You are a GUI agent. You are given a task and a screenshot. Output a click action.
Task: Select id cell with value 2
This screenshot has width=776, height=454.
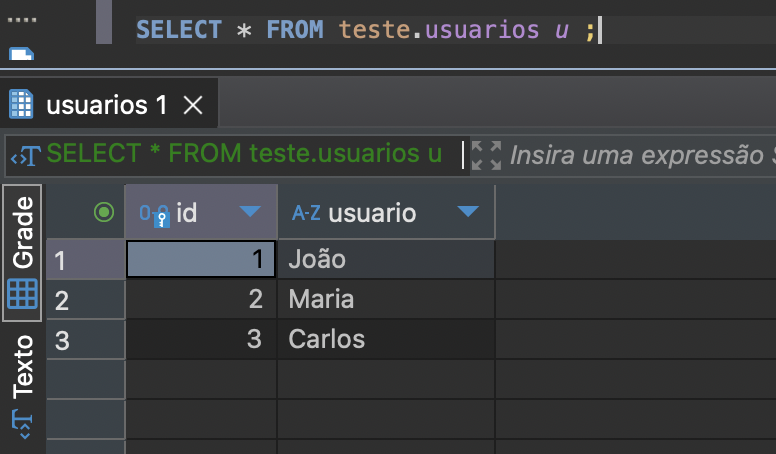click(201, 300)
